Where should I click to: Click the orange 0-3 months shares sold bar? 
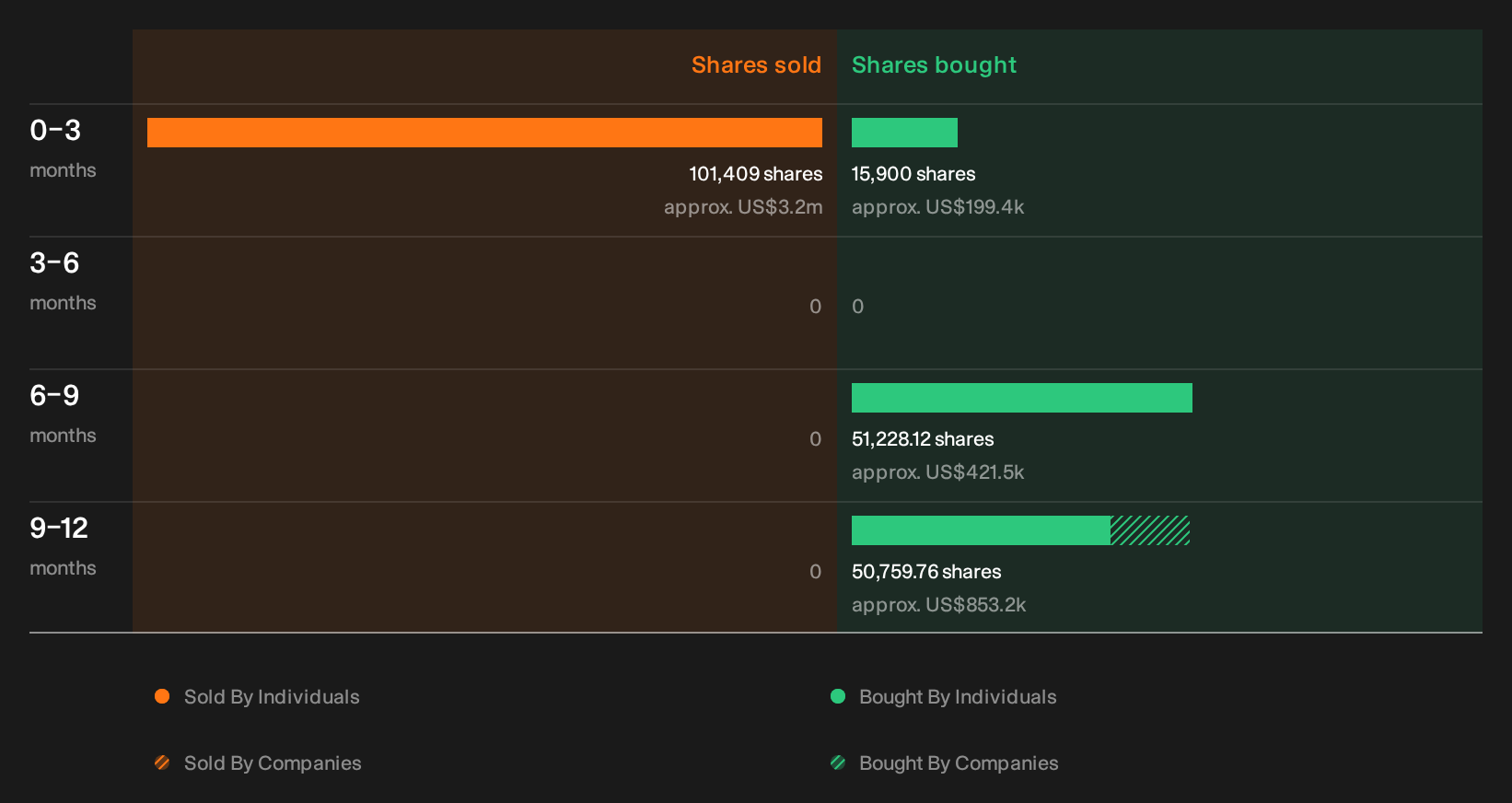pyautogui.click(x=484, y=133)
